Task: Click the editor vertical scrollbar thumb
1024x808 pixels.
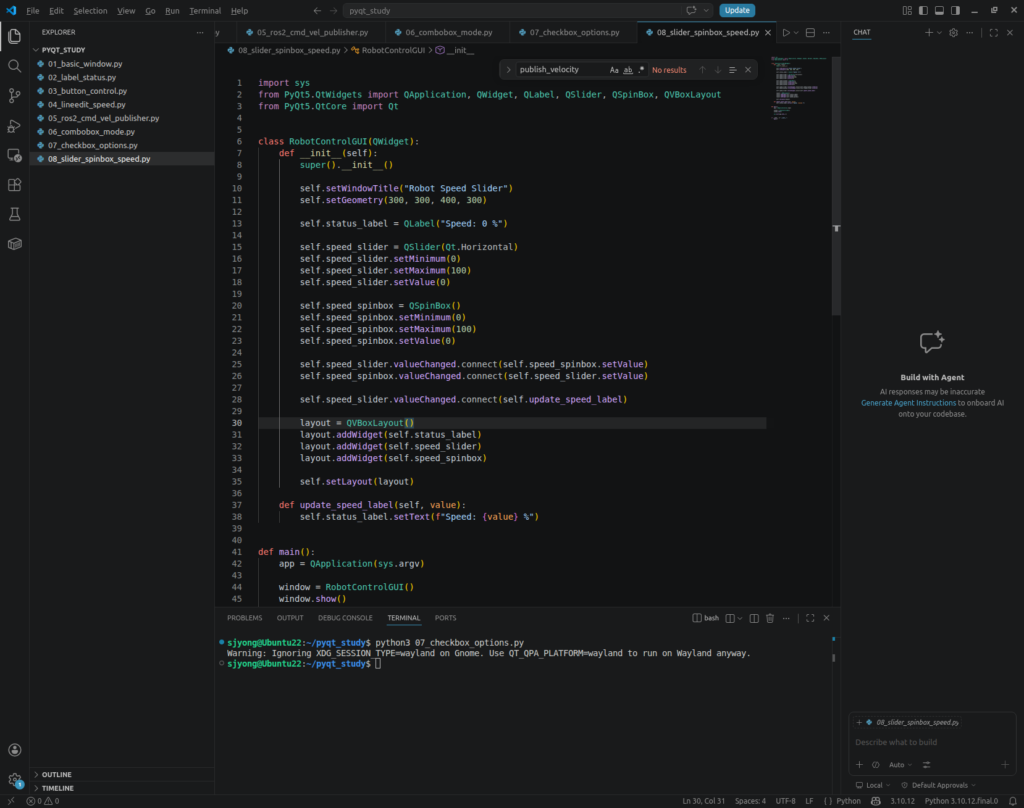Action: click(x=836, y=186)
